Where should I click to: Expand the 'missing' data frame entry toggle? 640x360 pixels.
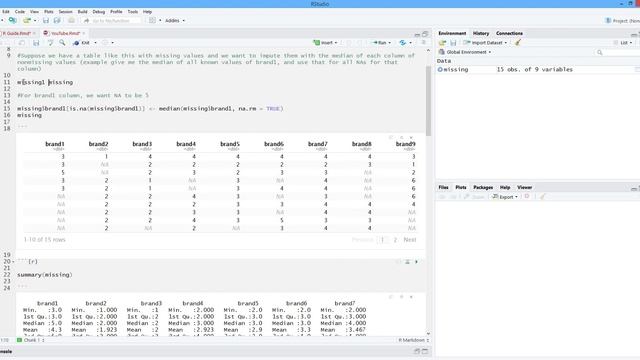[440, 69]
